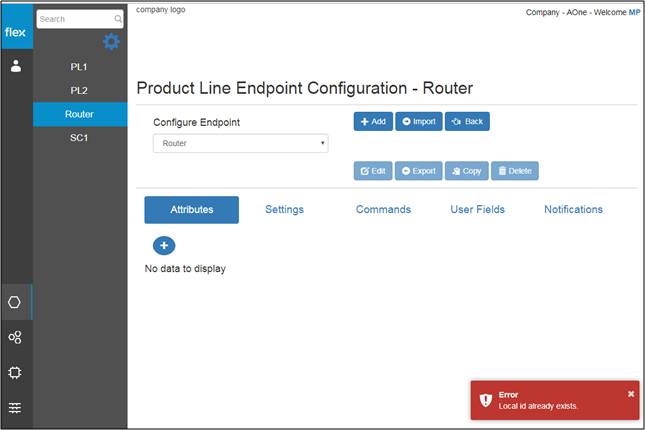Dismiss the Local id error notification
Viewport: 645px width, 430px height.
click(631, 394)
